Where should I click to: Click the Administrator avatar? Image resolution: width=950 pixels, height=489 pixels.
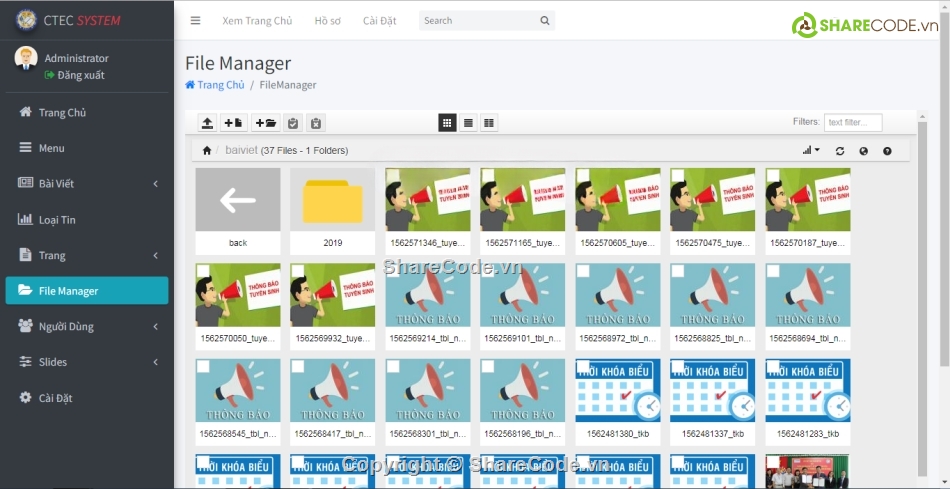pyautogui.click(x=26, y=58)
